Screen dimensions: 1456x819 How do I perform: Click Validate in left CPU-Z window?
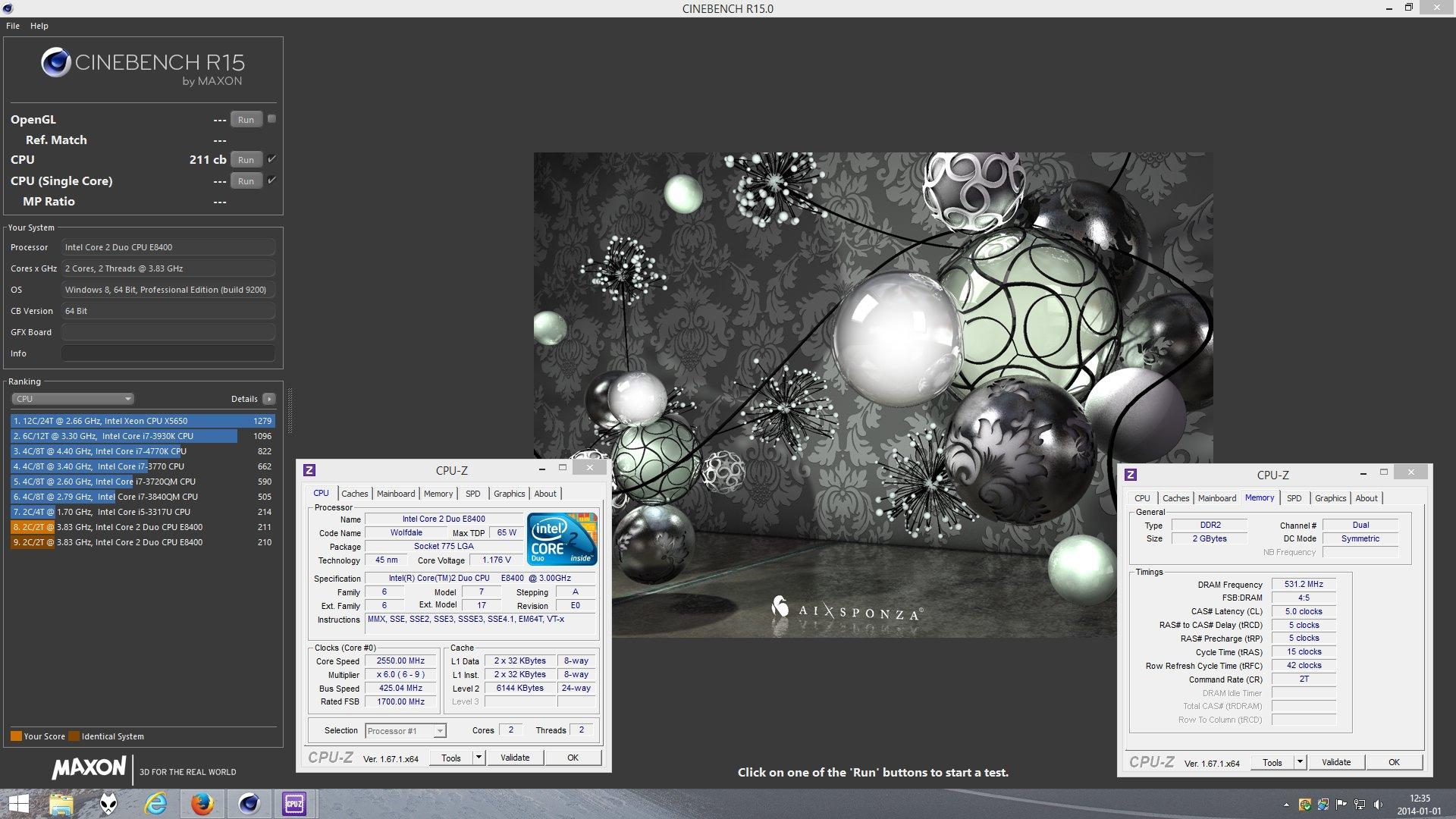click(x=515, y=758)
